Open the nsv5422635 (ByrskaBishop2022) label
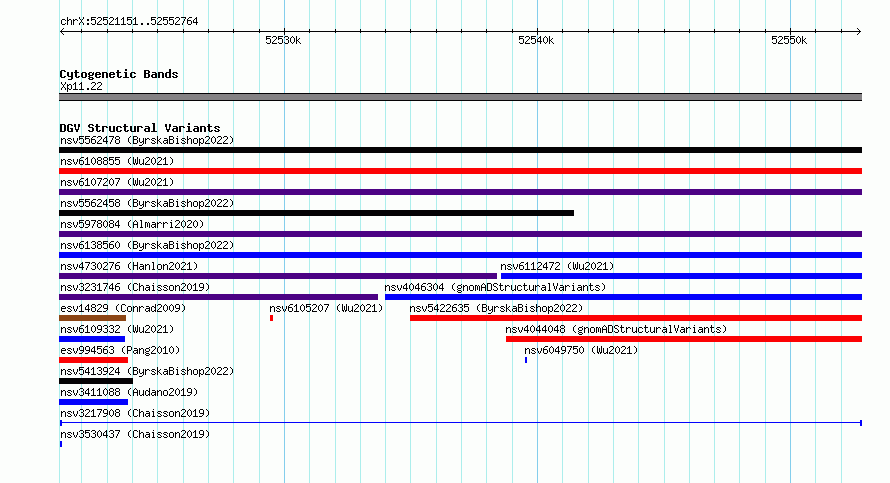This screenshot has width=890, height=483. tap(496, 308)
